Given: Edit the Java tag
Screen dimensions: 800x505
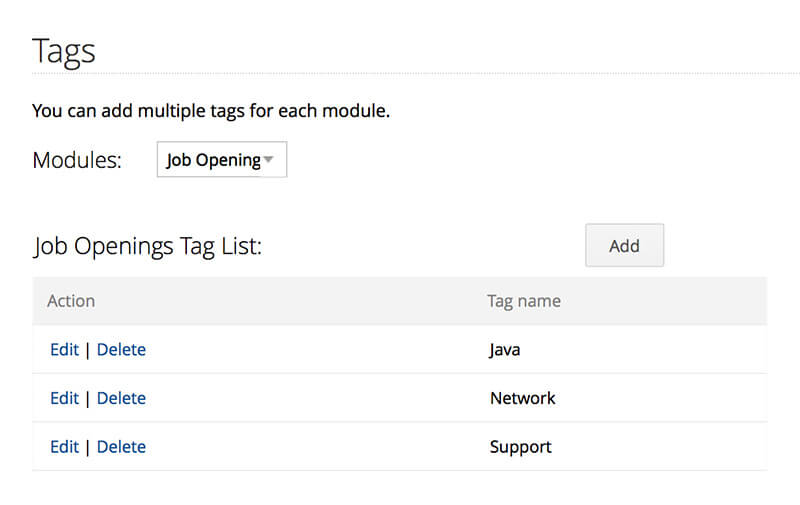Looking at the screenshot, I should coord(64,349).
